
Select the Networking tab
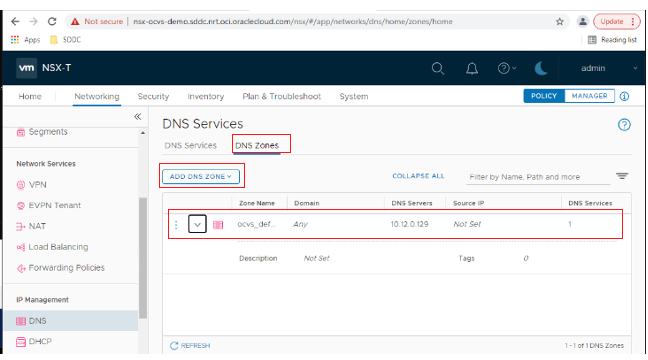(x=97, y=96)
